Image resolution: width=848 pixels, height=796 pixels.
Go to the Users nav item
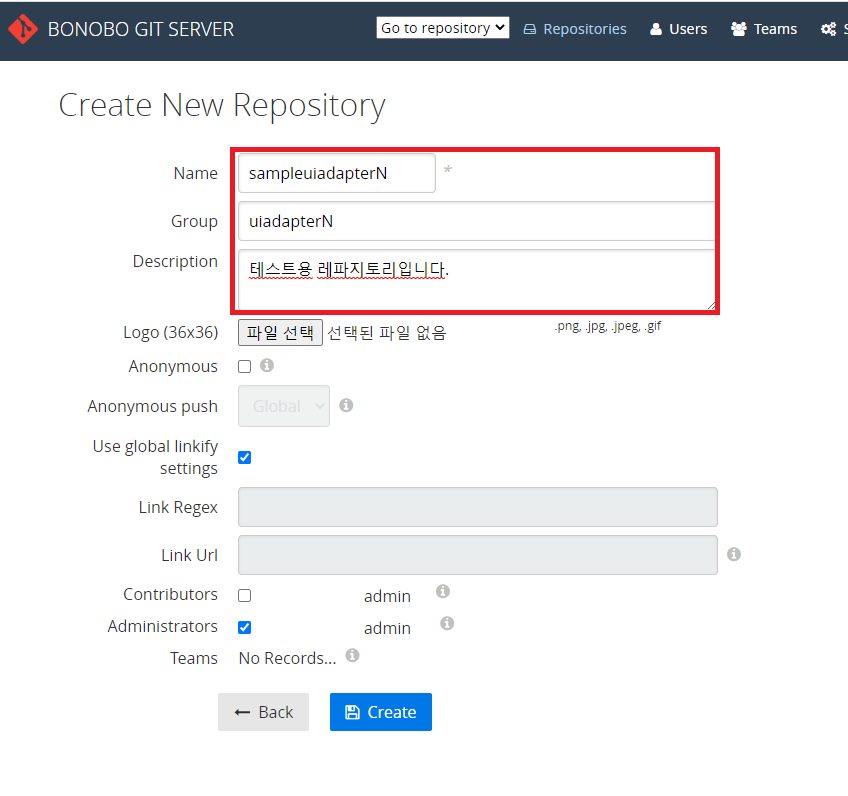click(x=678, y=29)
